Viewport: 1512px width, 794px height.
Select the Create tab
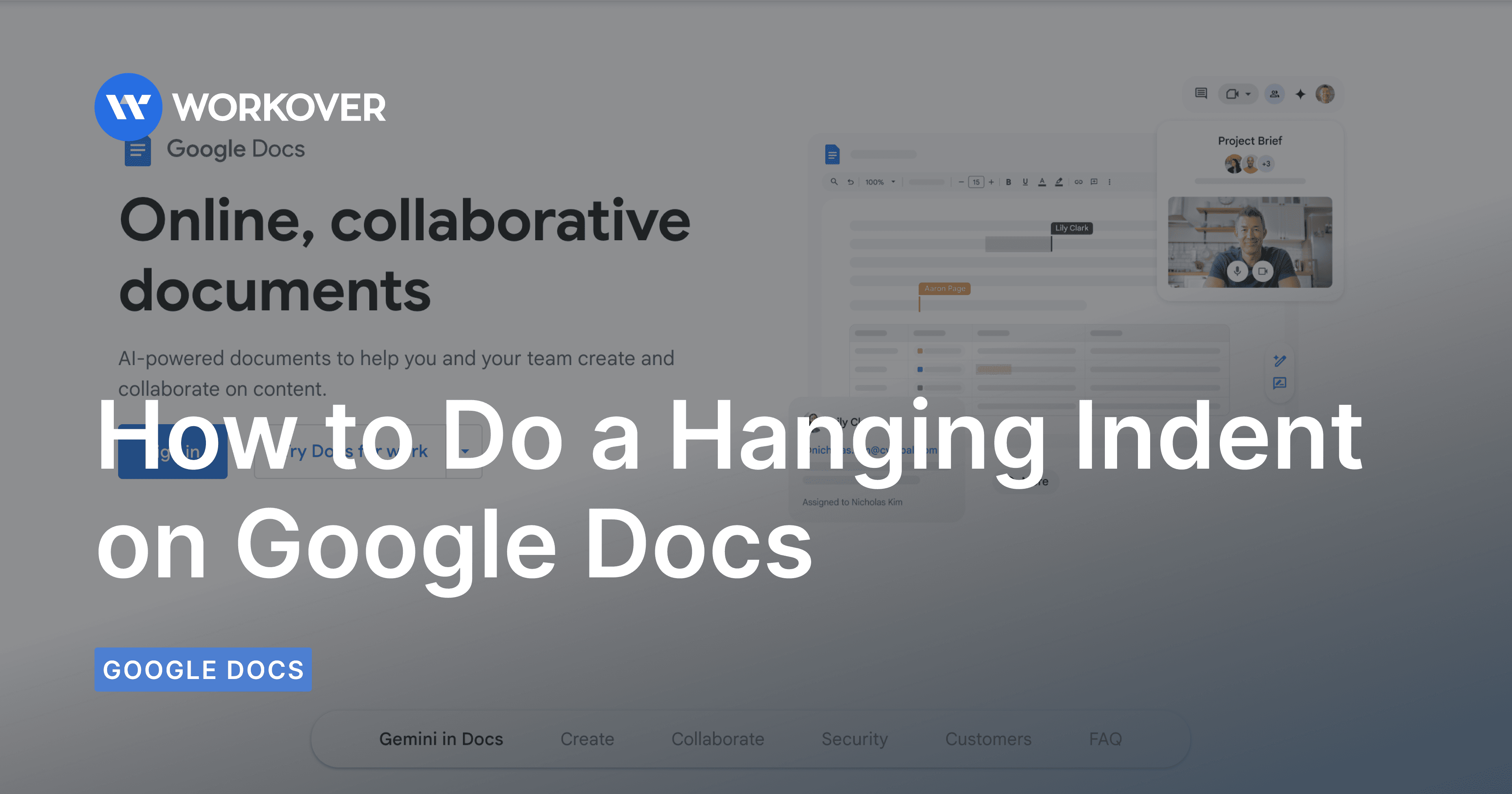click(587, 739)
